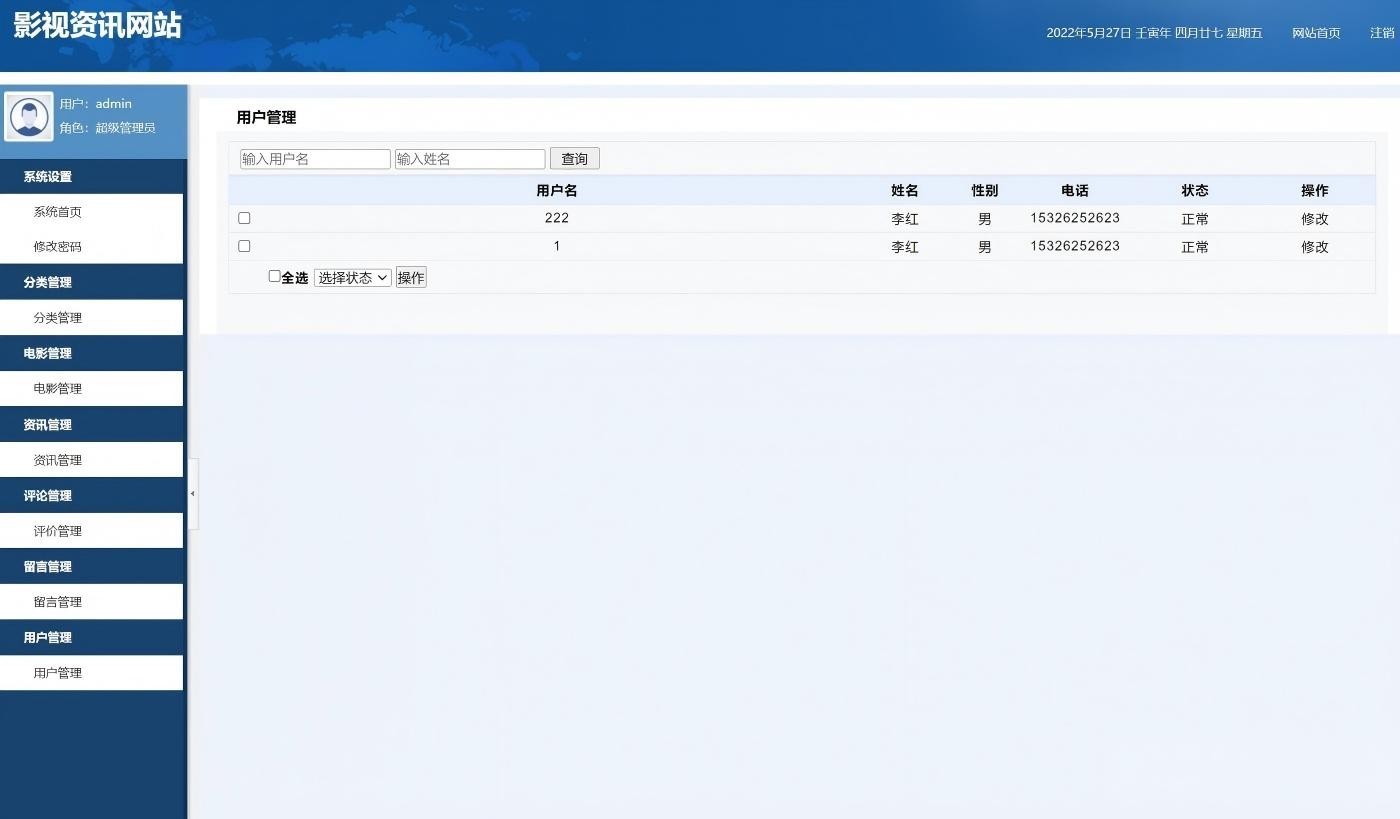The width and height of the screenshot is (1400, 819).
Task: Open the 选择状态 dropdown
Action: tap(352, 278)
